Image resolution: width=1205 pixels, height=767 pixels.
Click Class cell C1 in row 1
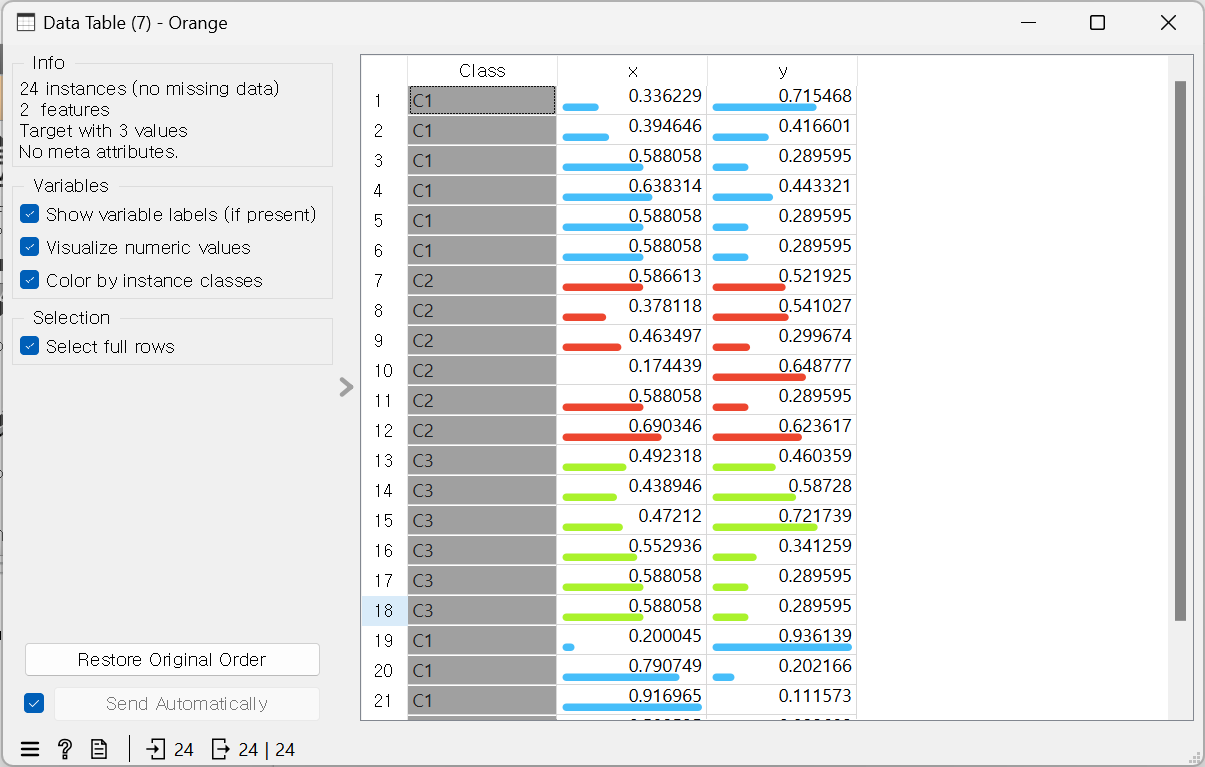coord(482,100)
